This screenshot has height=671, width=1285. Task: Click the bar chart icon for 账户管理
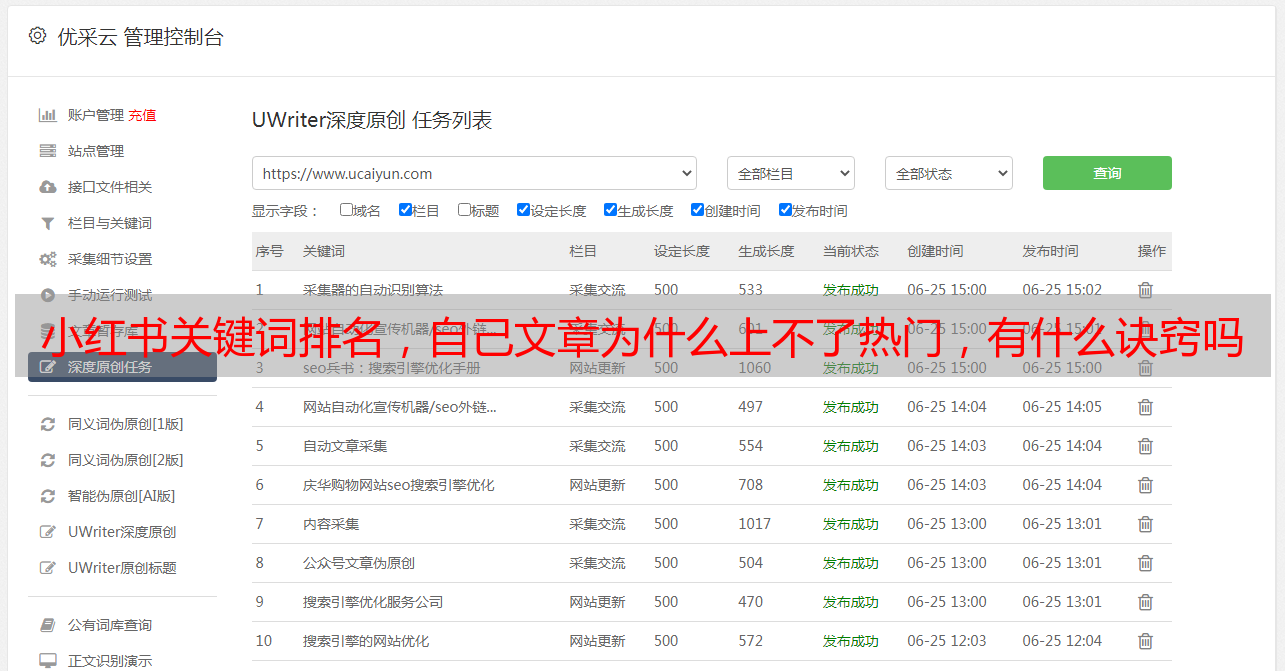(x=47, y=115)
